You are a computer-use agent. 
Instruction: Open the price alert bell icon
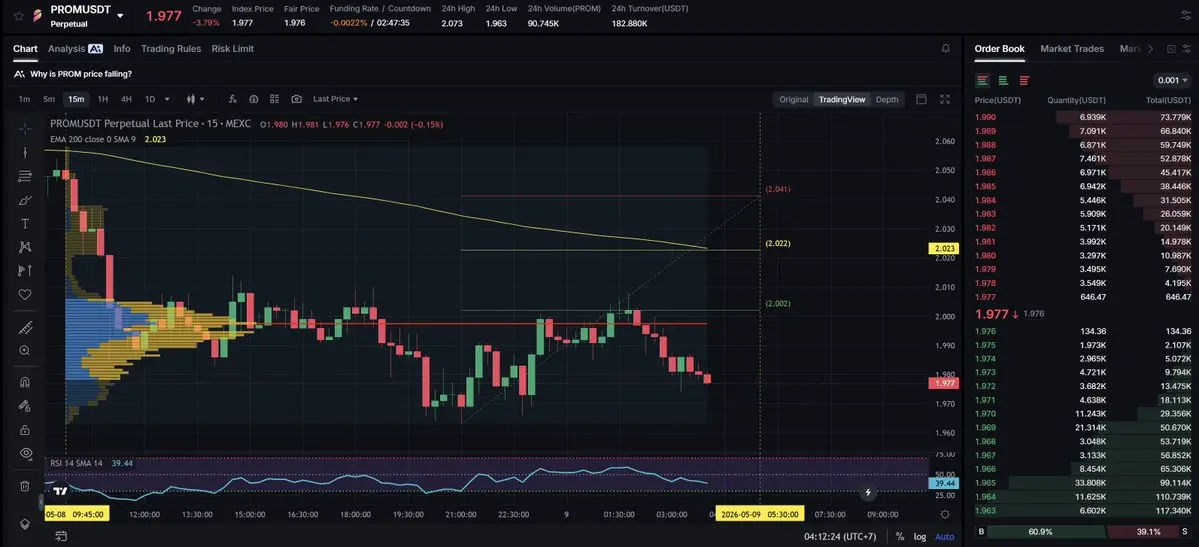tap(946, 48)
